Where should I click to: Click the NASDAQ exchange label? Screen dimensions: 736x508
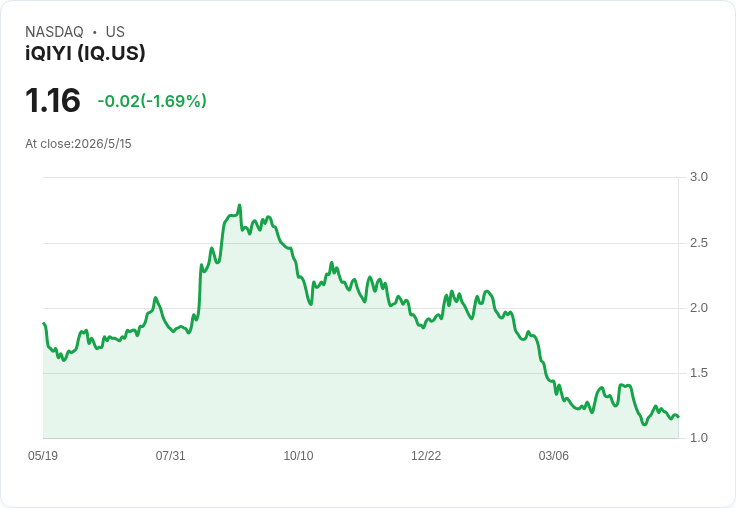tap(54, 32)
